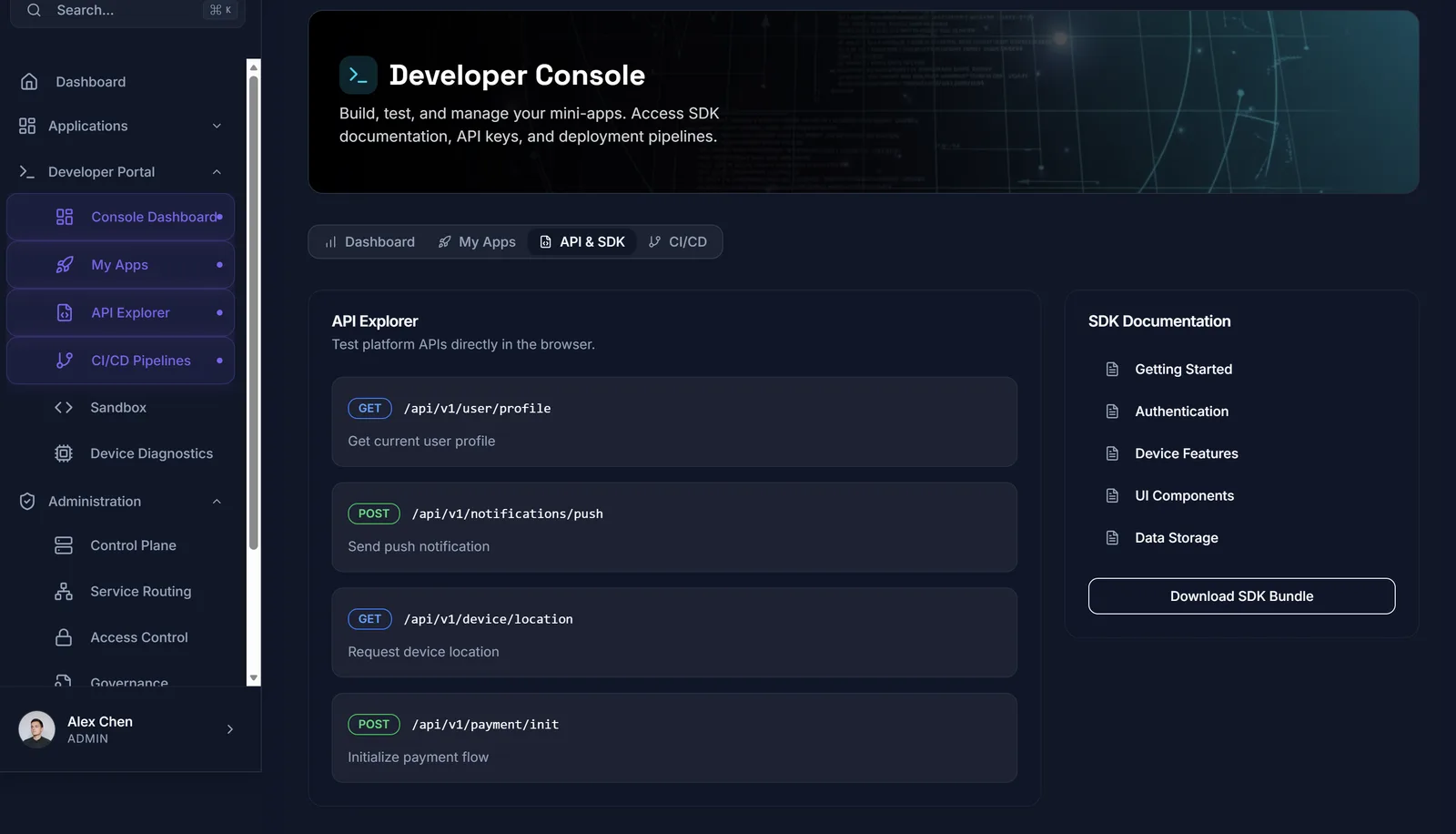This screenshot has height=834, width=1456.
Task: Click the Getting Started document icon
Action: (x=1112, y=369)
